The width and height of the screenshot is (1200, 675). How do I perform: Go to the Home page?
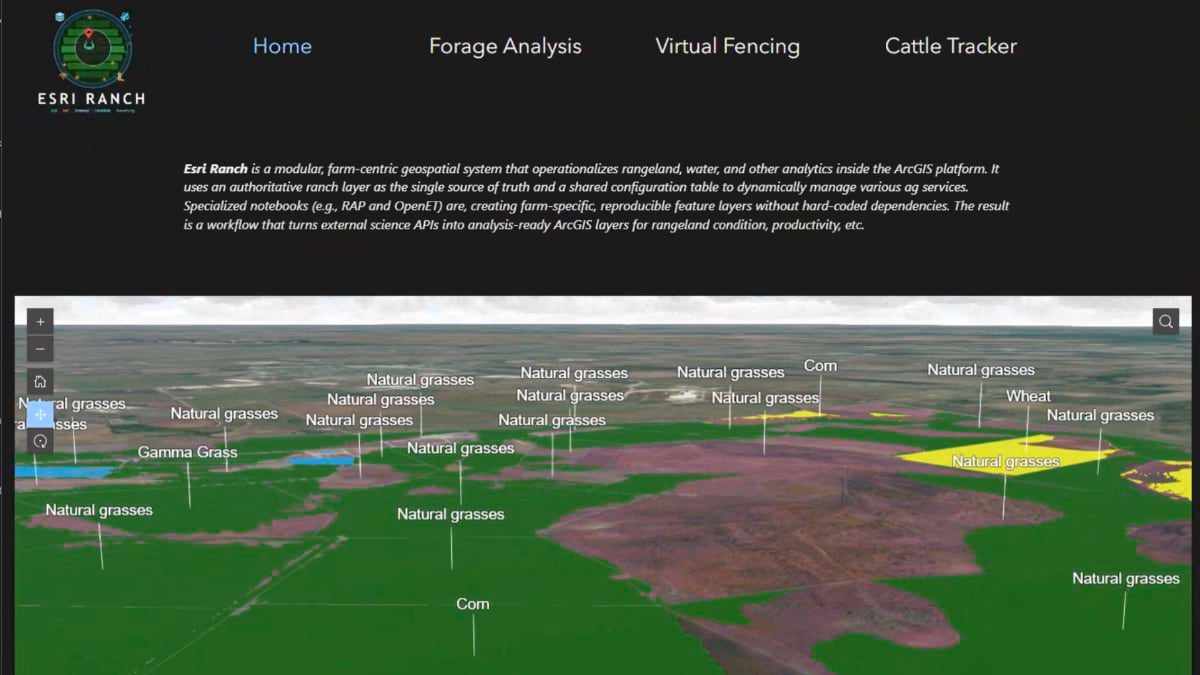[282, 46]
